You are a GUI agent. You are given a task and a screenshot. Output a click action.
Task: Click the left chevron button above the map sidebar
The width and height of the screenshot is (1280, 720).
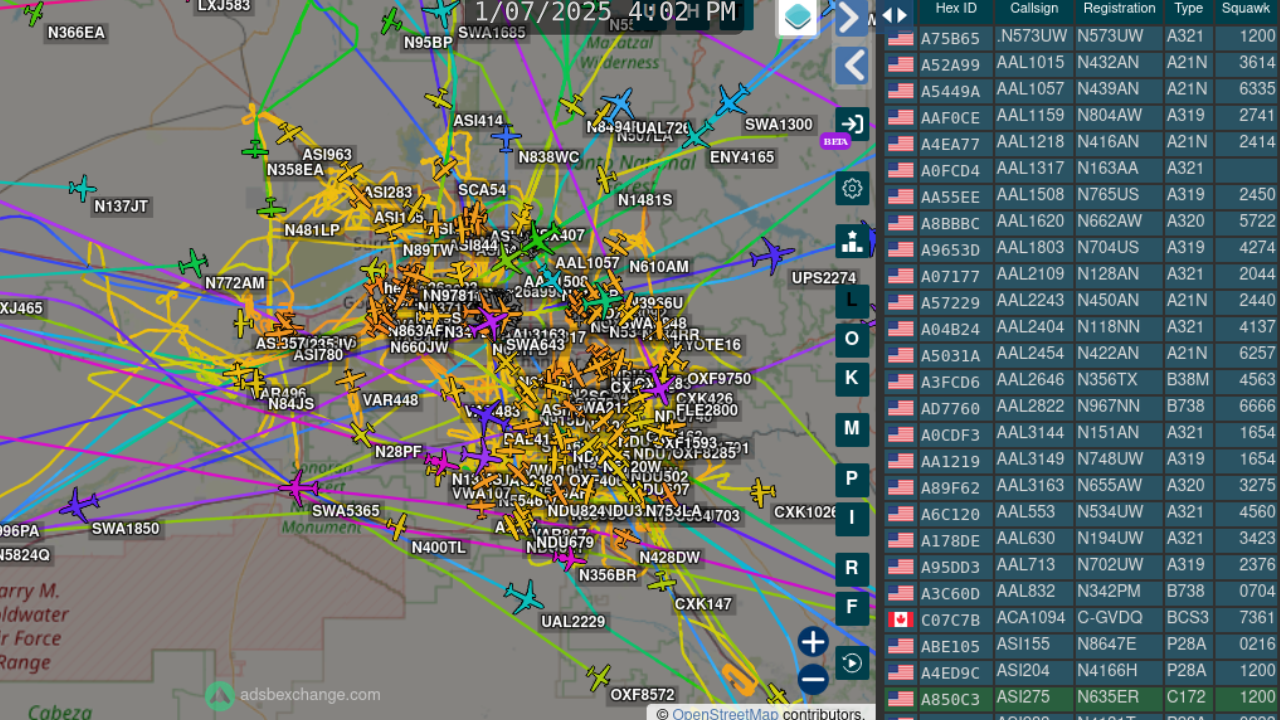[x=851, y=66]
